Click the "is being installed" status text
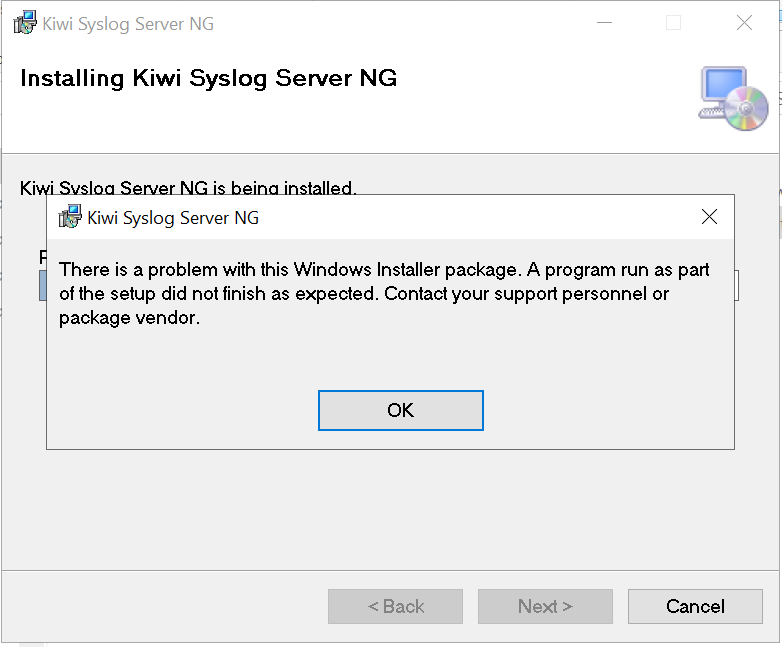Image resolution: width=782 pixels, height=647 pixels. (188, 187)
